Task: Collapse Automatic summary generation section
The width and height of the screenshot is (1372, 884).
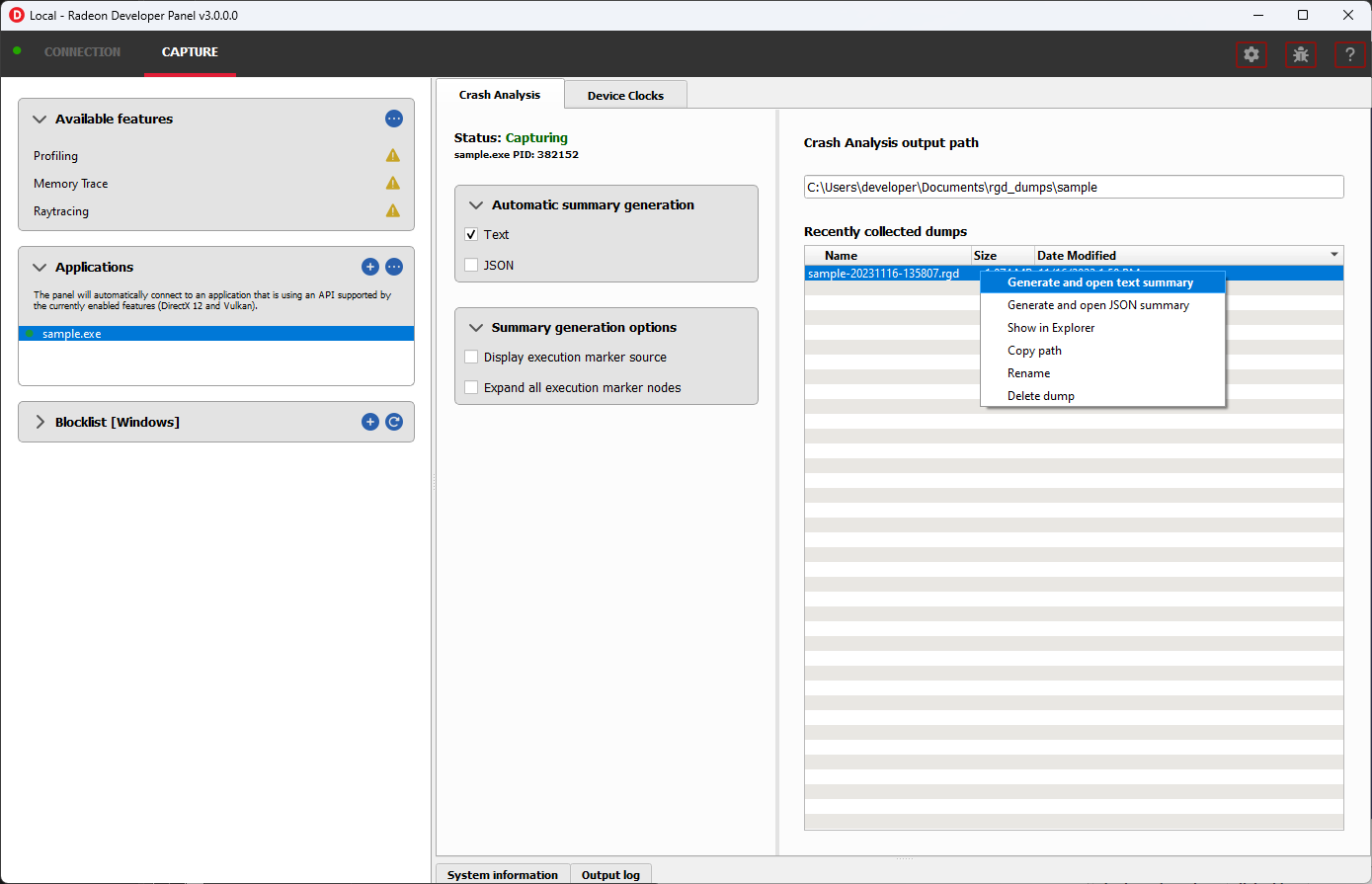Action: coord(476,205)
